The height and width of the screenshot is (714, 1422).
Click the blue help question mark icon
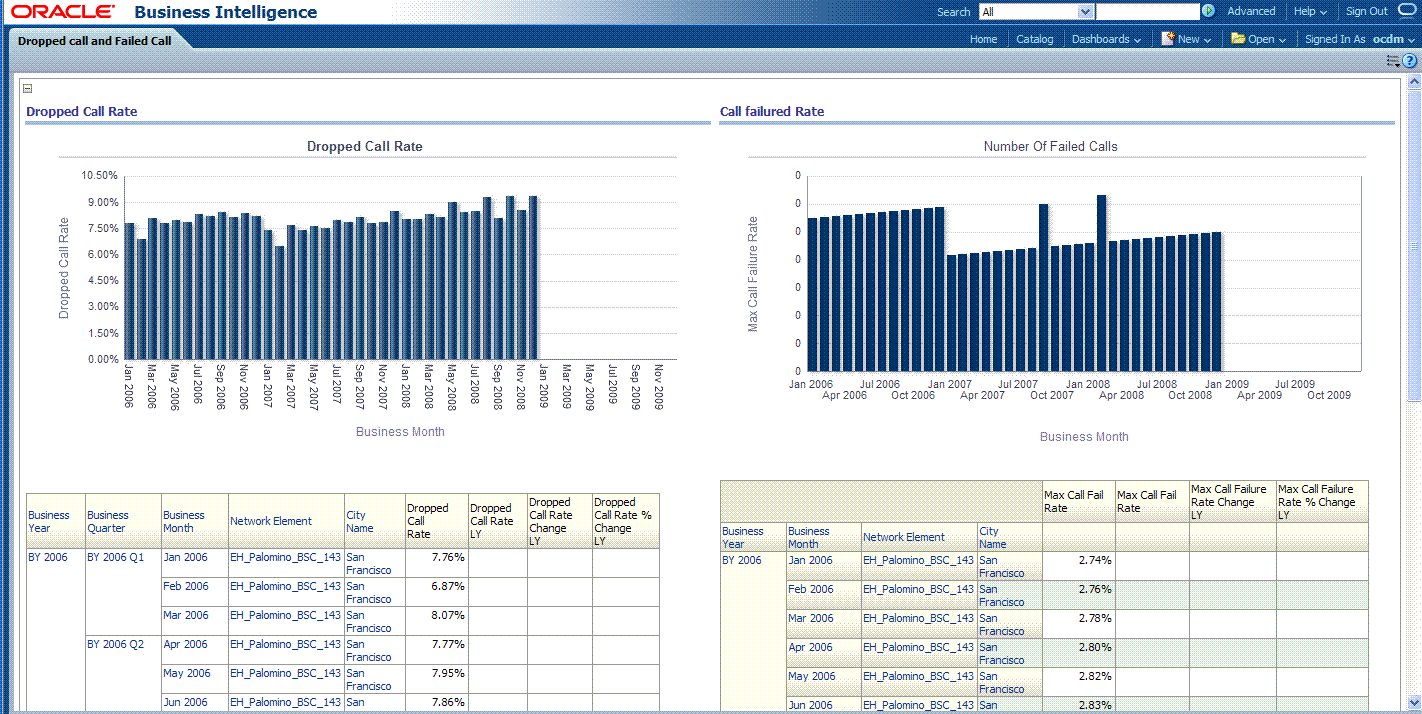(x=1410, y=61)
